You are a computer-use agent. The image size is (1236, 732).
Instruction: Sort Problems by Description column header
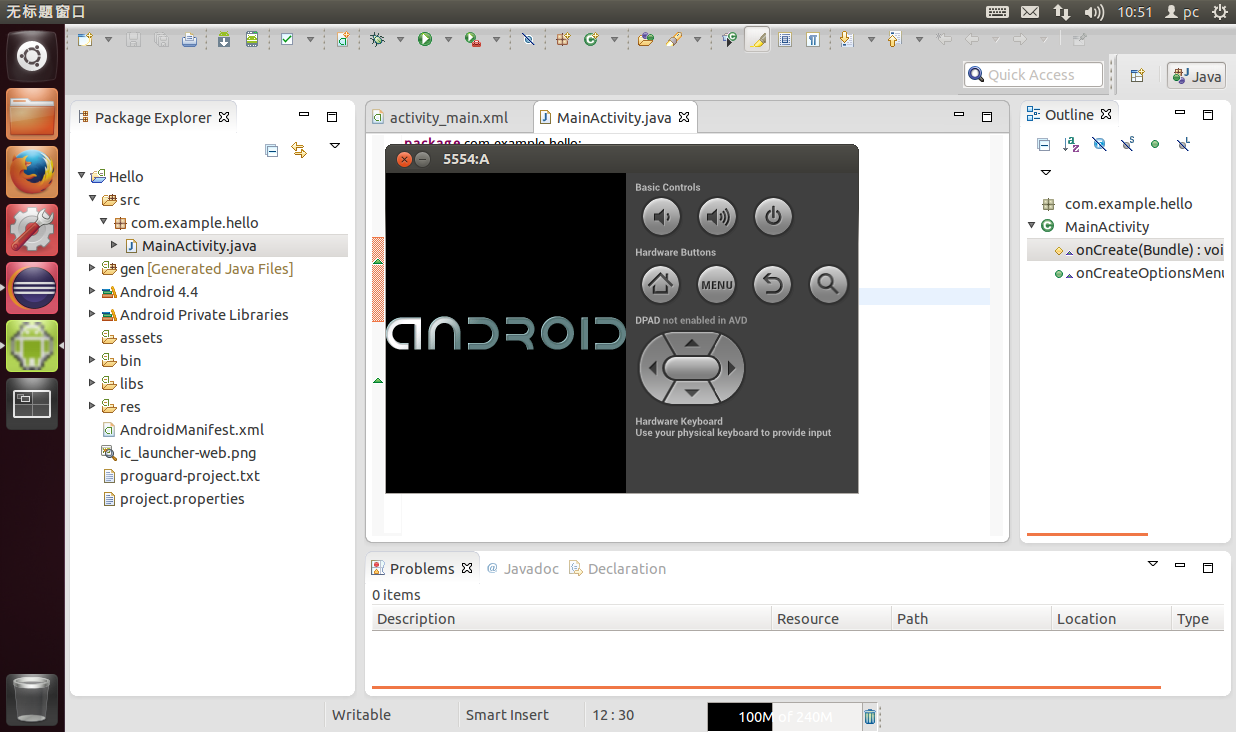tap(571, 619)
